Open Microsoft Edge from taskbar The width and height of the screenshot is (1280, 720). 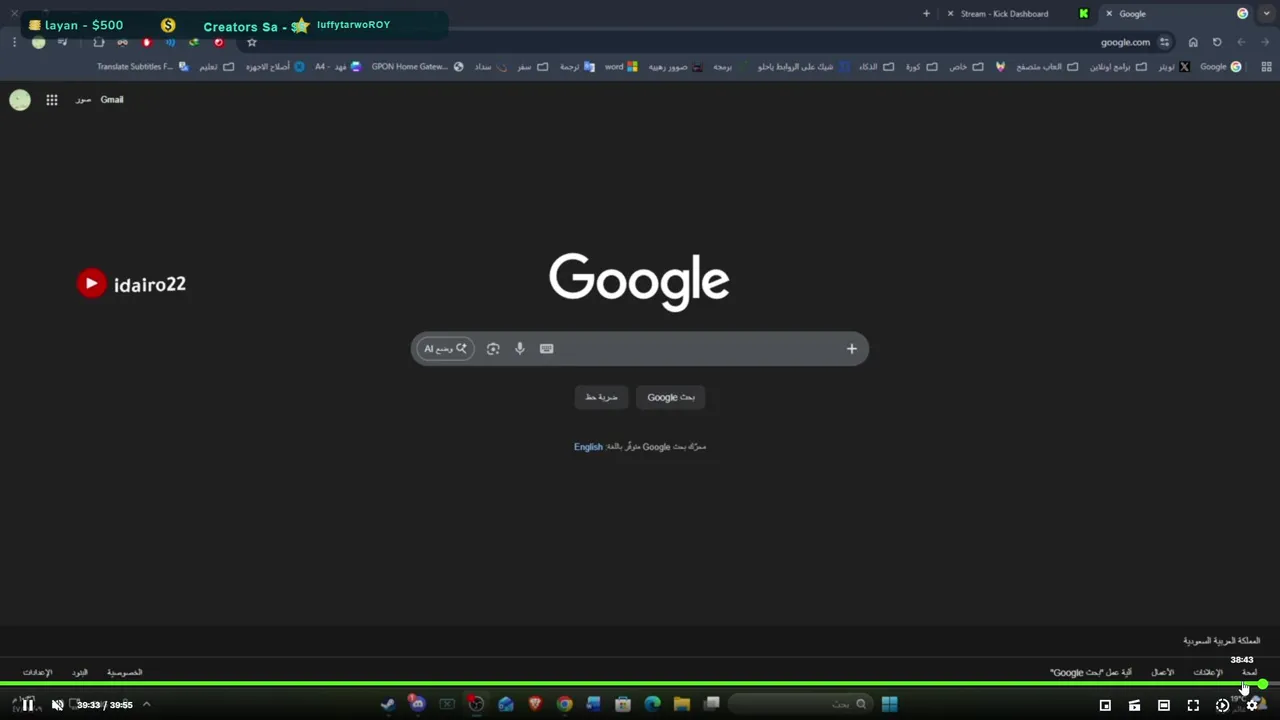(653, 704)
